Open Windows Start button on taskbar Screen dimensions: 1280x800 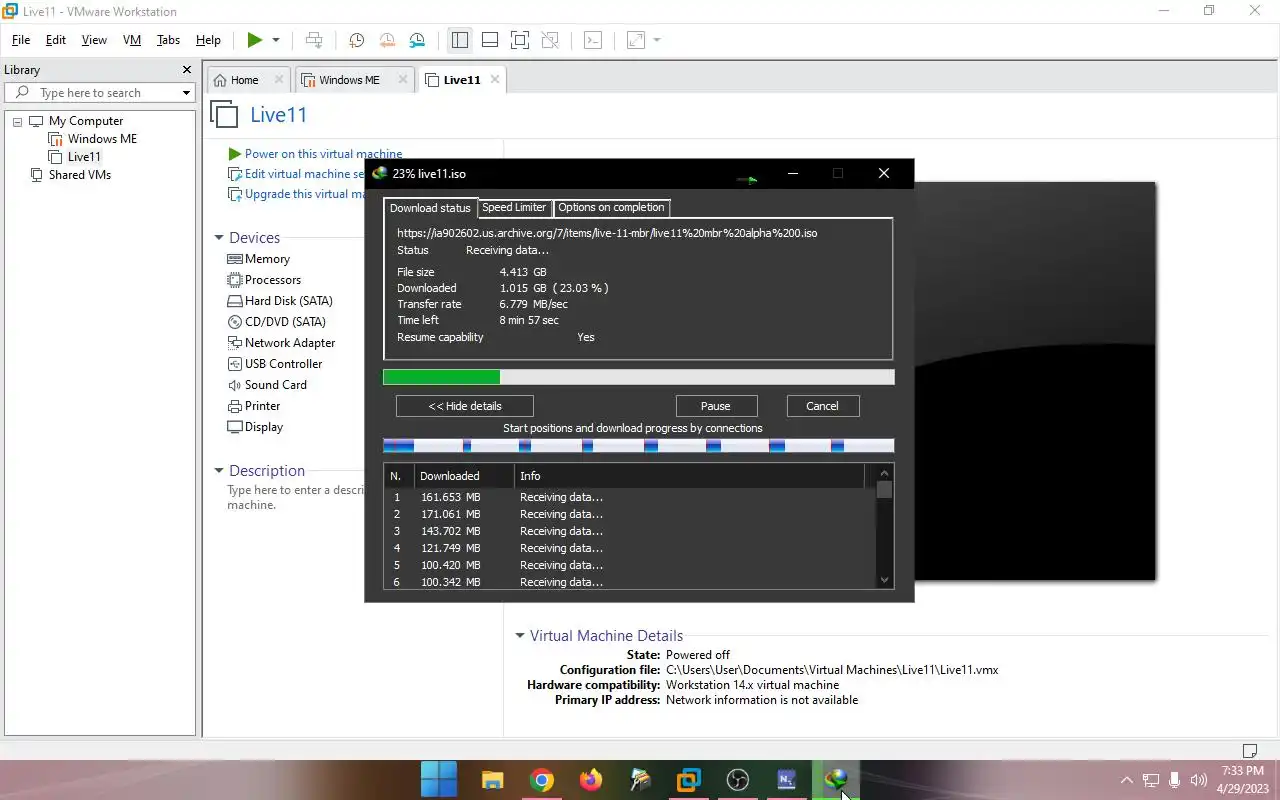[436, 779]
